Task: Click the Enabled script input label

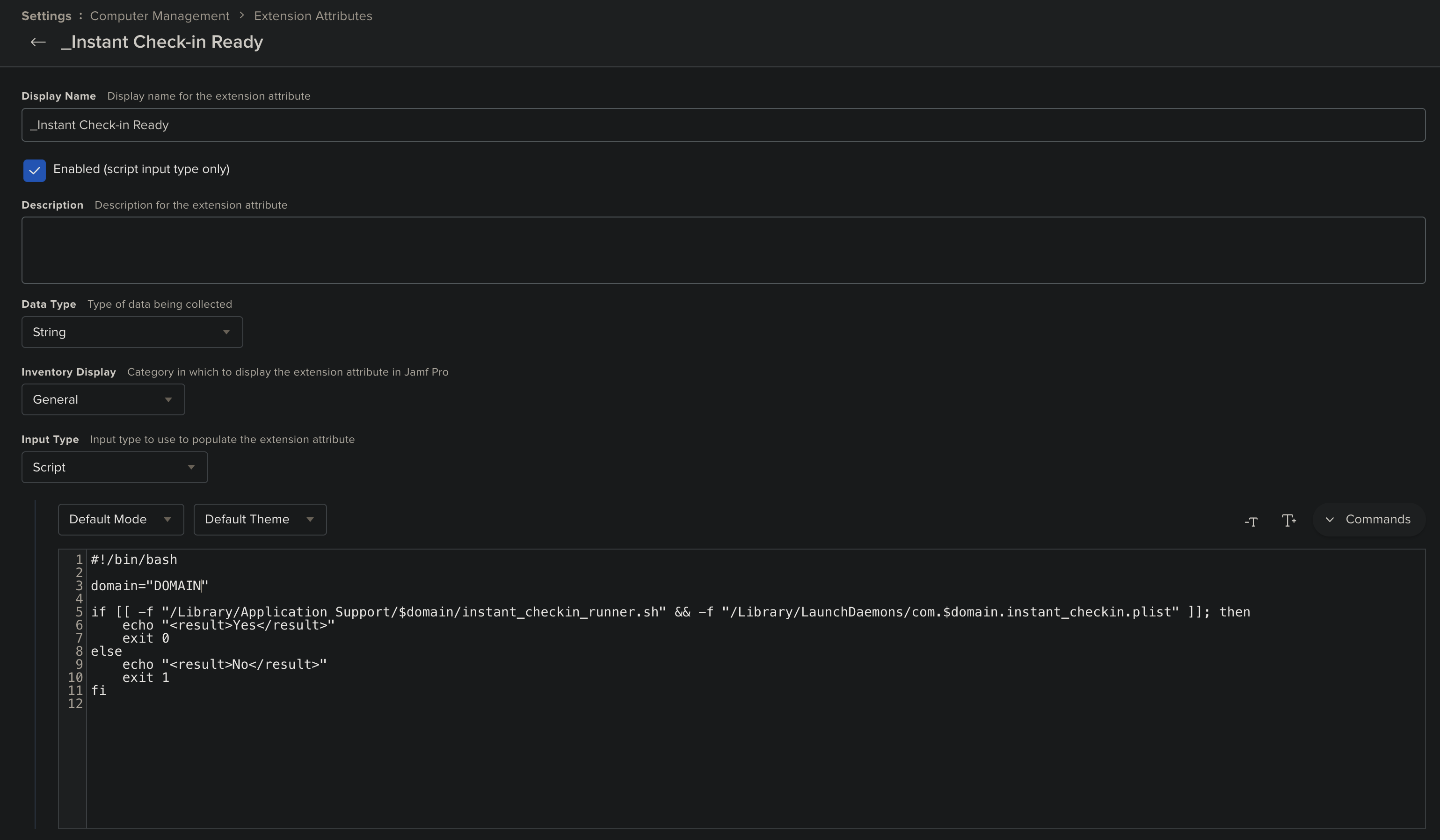Action: tap(141, 169)
